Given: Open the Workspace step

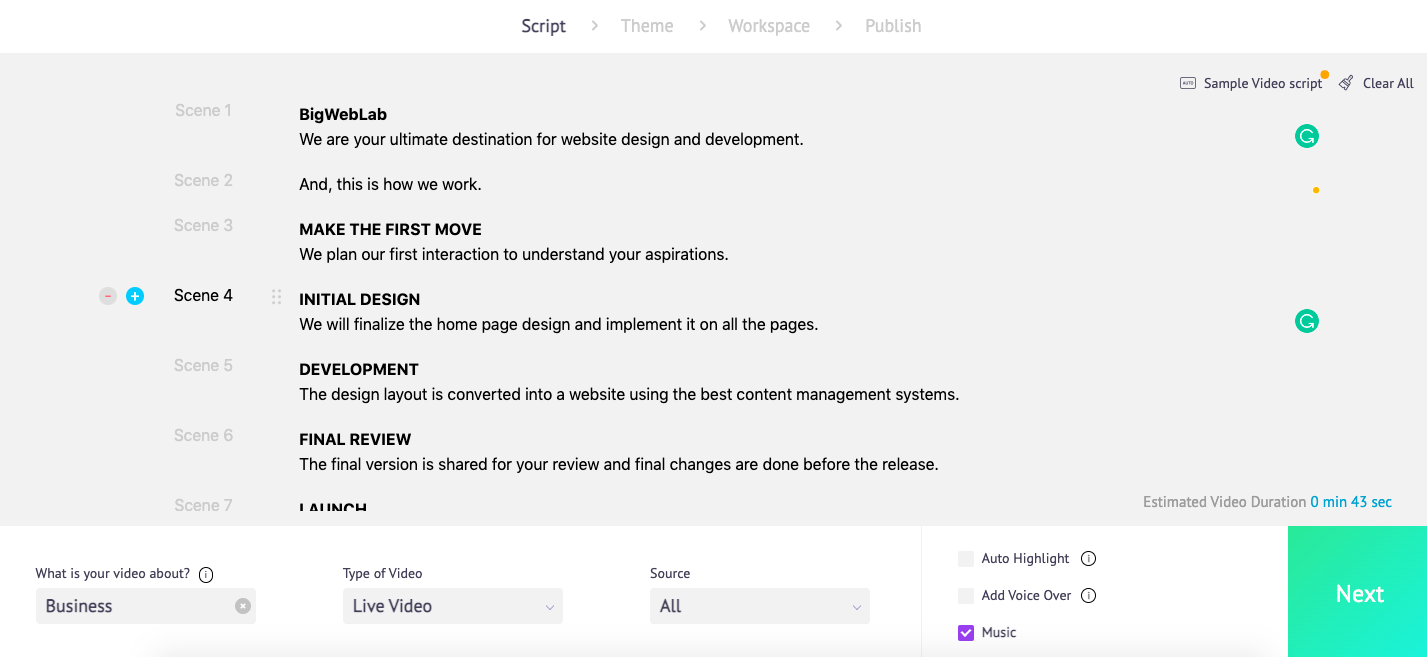Looking at the screenshot, I should pyautogui.click(x=768, y=25).
